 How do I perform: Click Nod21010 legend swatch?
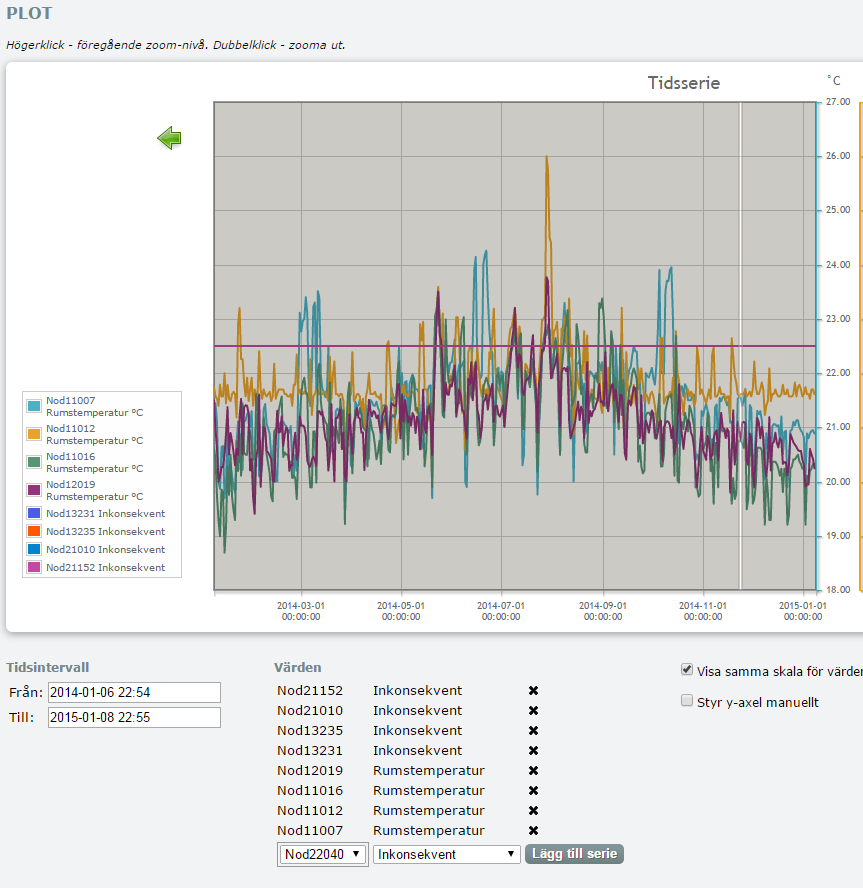tap(34, 549)
